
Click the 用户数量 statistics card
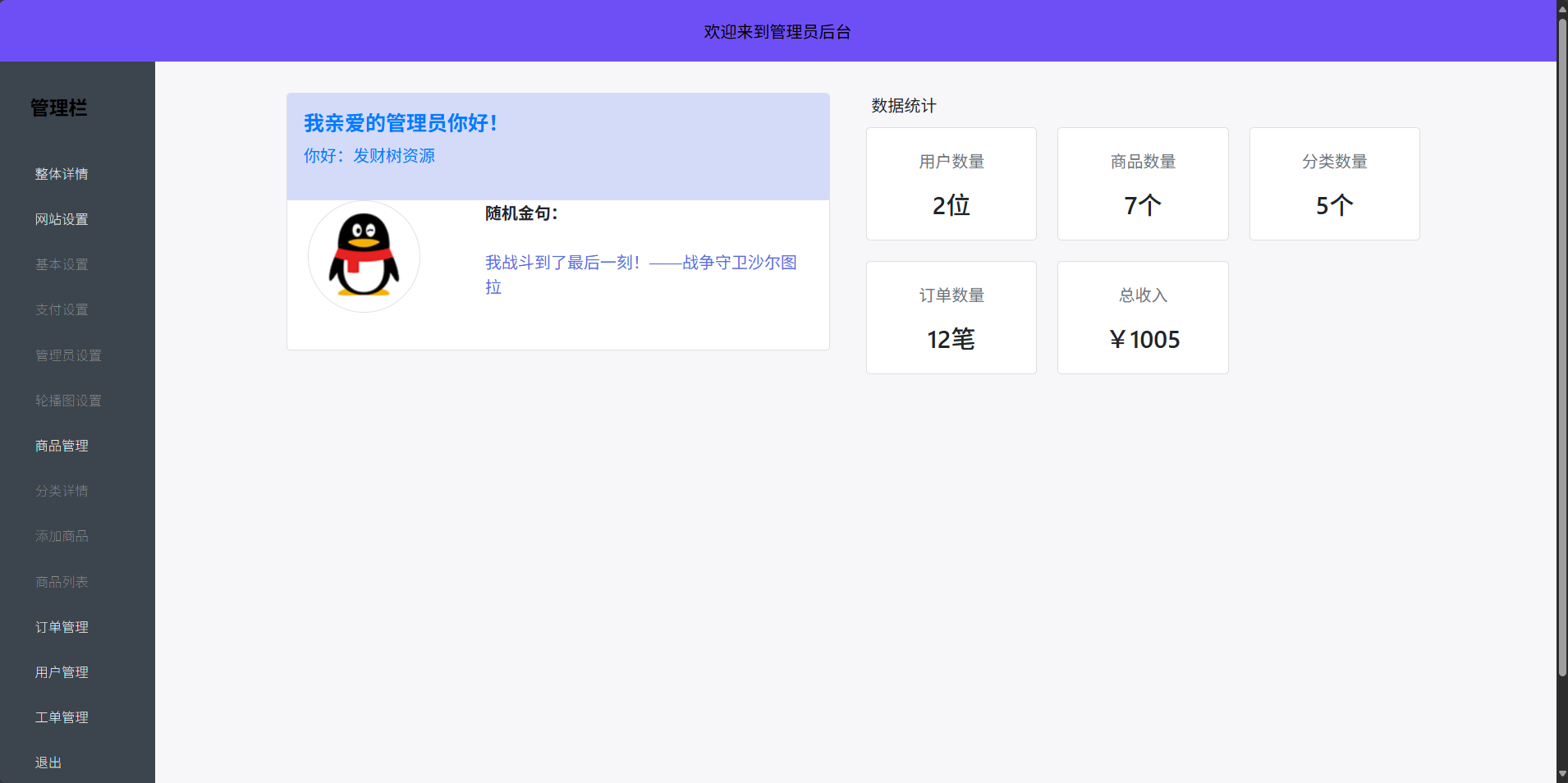[951, 184]
